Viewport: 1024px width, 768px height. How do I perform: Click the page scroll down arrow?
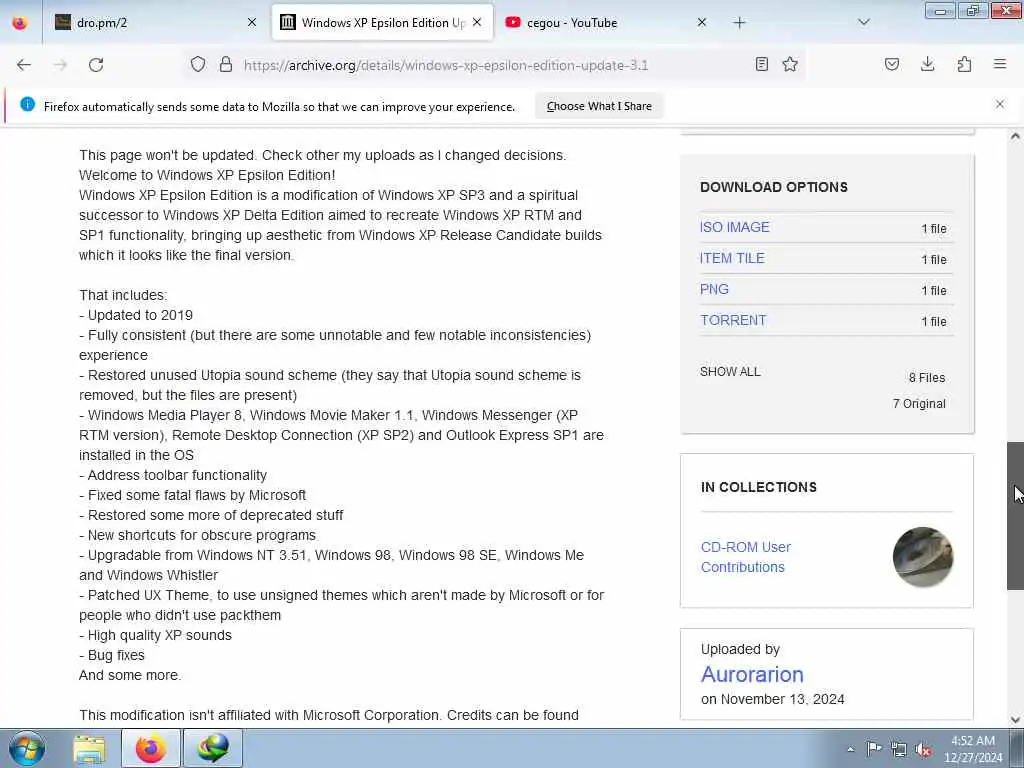point(1015,720)
